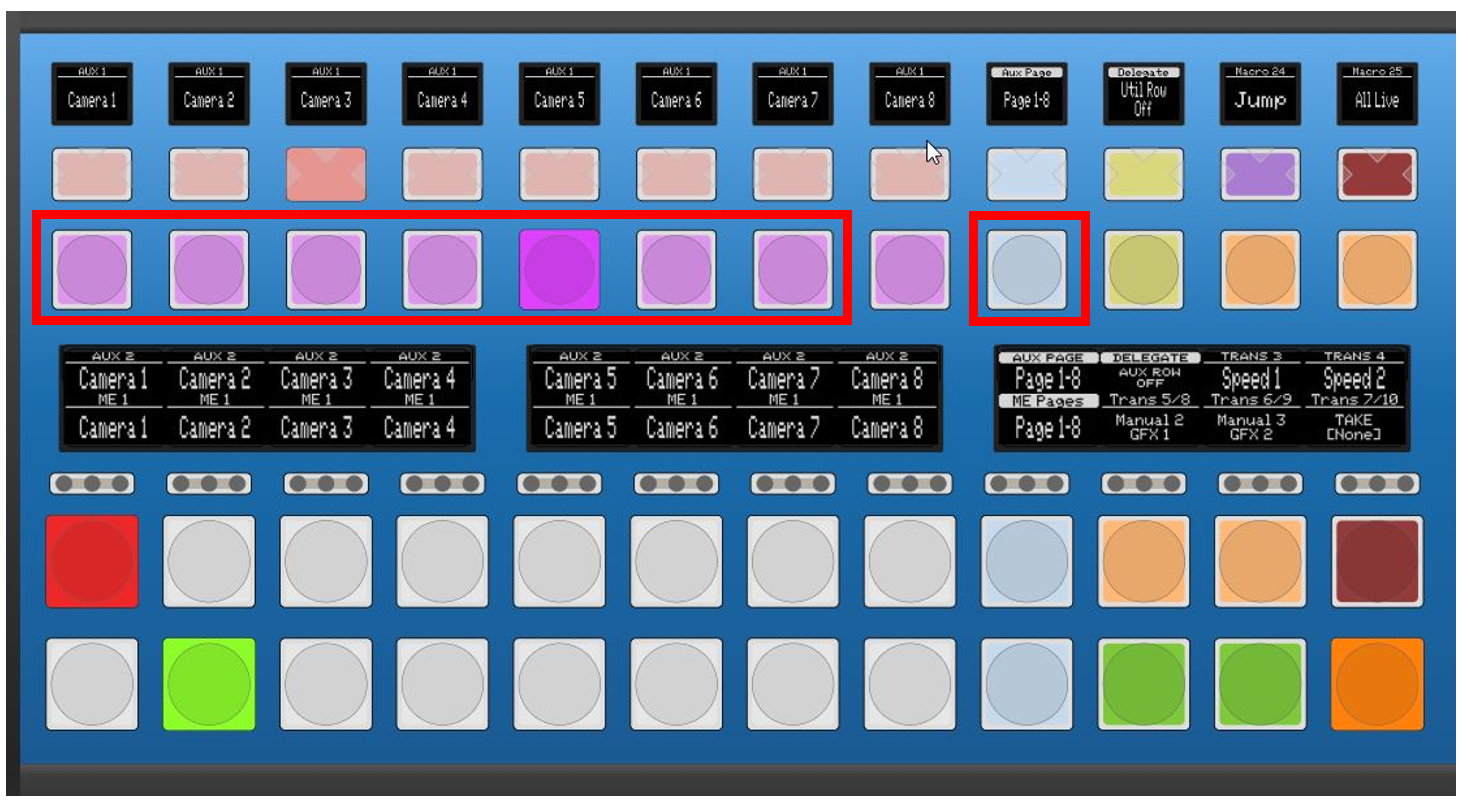Click the AUX 1 Camera 1 display
Image resolution: width=1468 pixels, height=807 pixels.
(92, 94)
